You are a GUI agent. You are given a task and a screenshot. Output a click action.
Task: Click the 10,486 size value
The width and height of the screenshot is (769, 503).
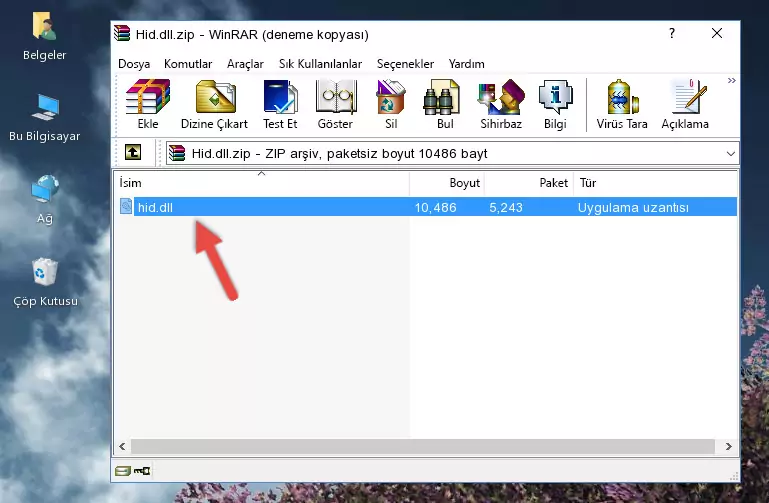coord(436,207)
